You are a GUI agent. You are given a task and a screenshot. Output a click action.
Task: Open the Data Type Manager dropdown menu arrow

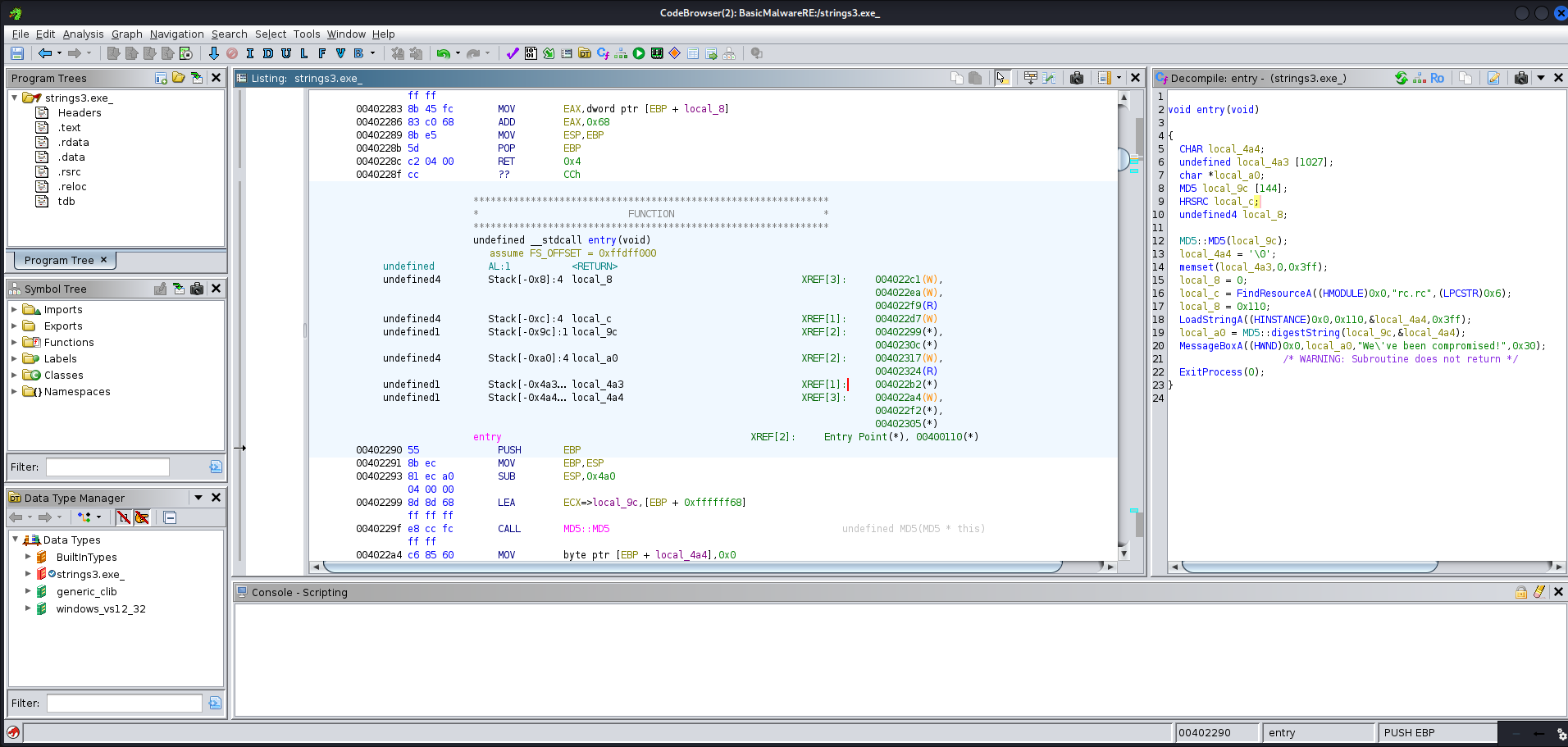pyautogui.click(x=198, y=498)
